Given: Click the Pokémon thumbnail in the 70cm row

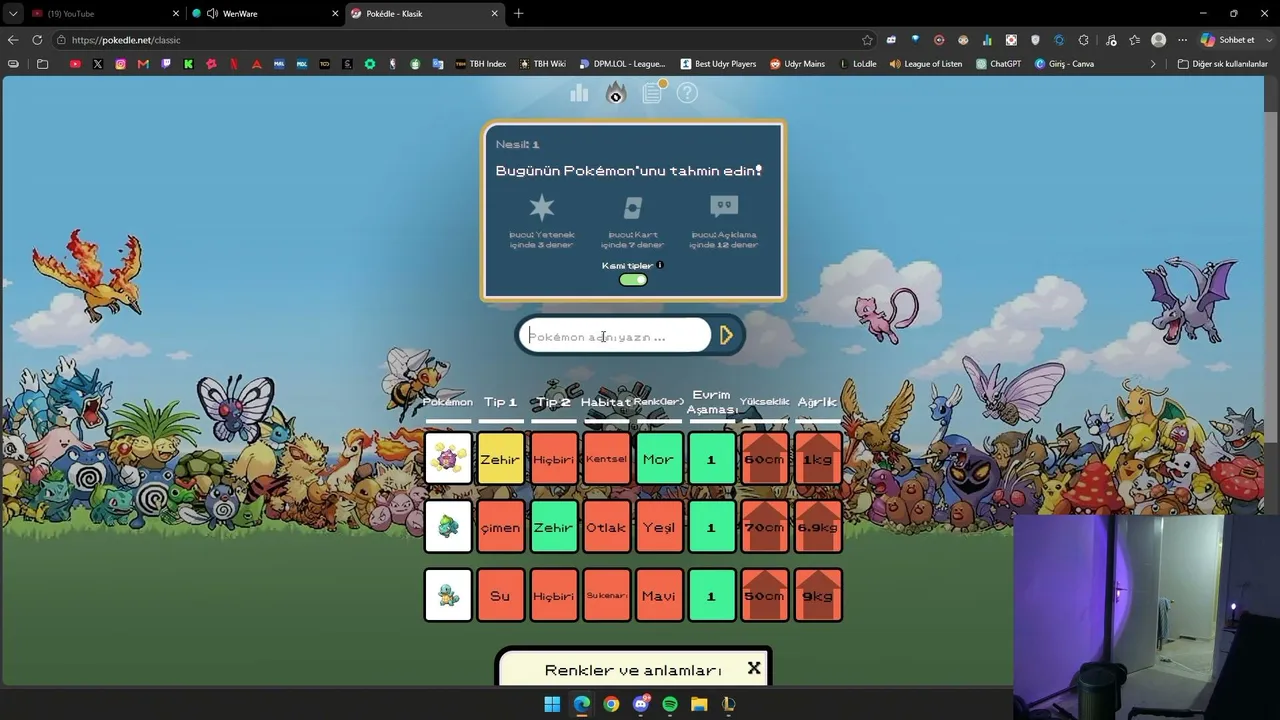Looking at the screenshot, I should pos(448,527).
